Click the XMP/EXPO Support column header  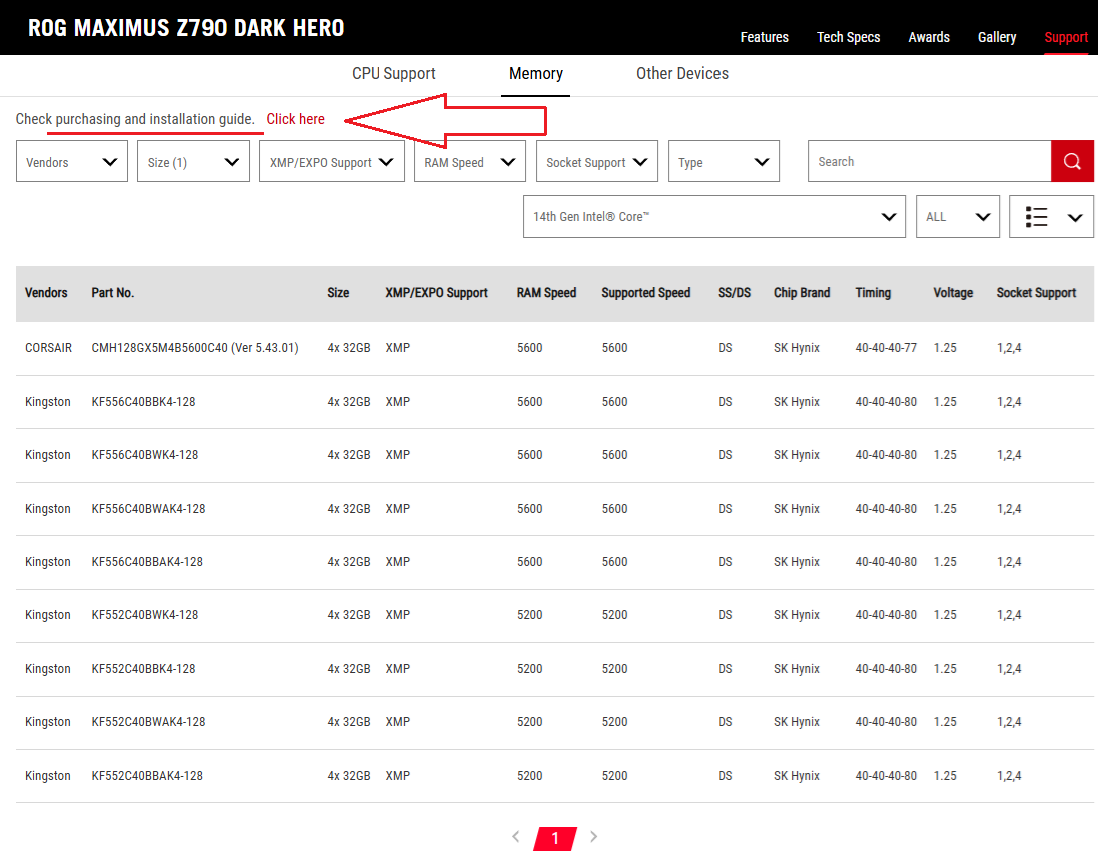(x=436, y=293)
